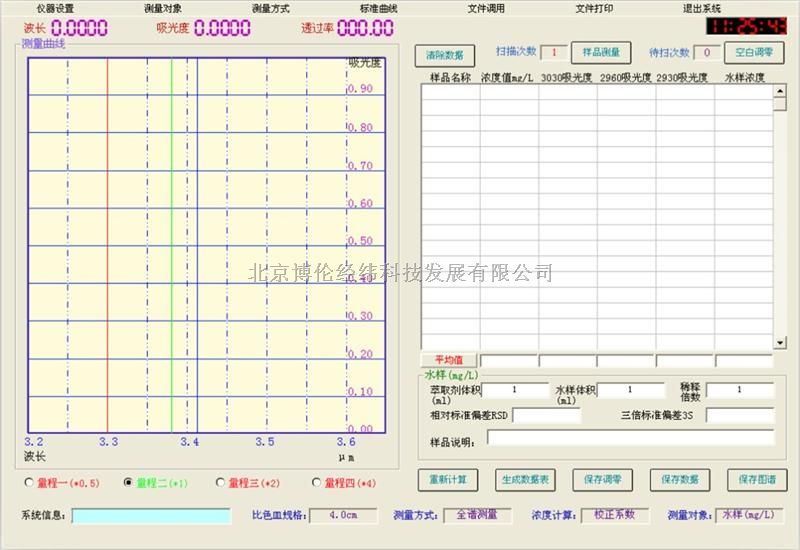Open the 标准曲线 menu
Viewport: 800px width, 550px height.
pos(379,9)
